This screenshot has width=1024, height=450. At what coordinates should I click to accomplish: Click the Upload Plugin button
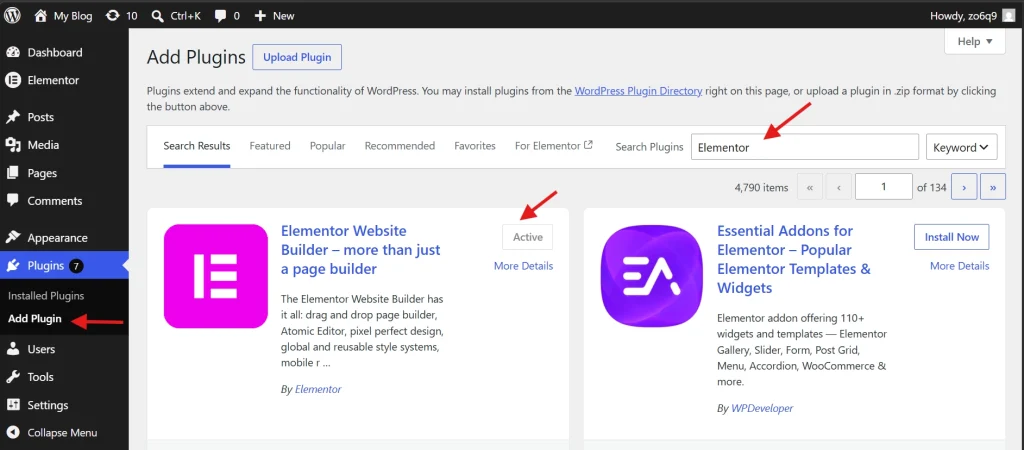(297, 57)
